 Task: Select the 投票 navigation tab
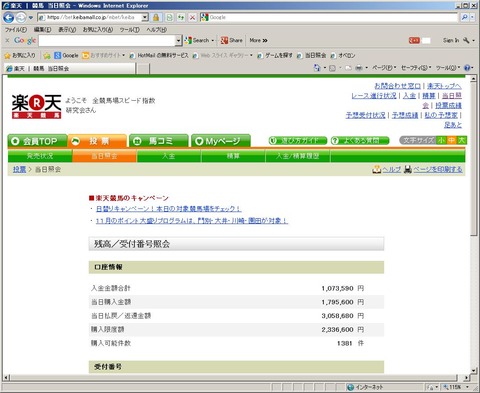click(x=97, y=141)
